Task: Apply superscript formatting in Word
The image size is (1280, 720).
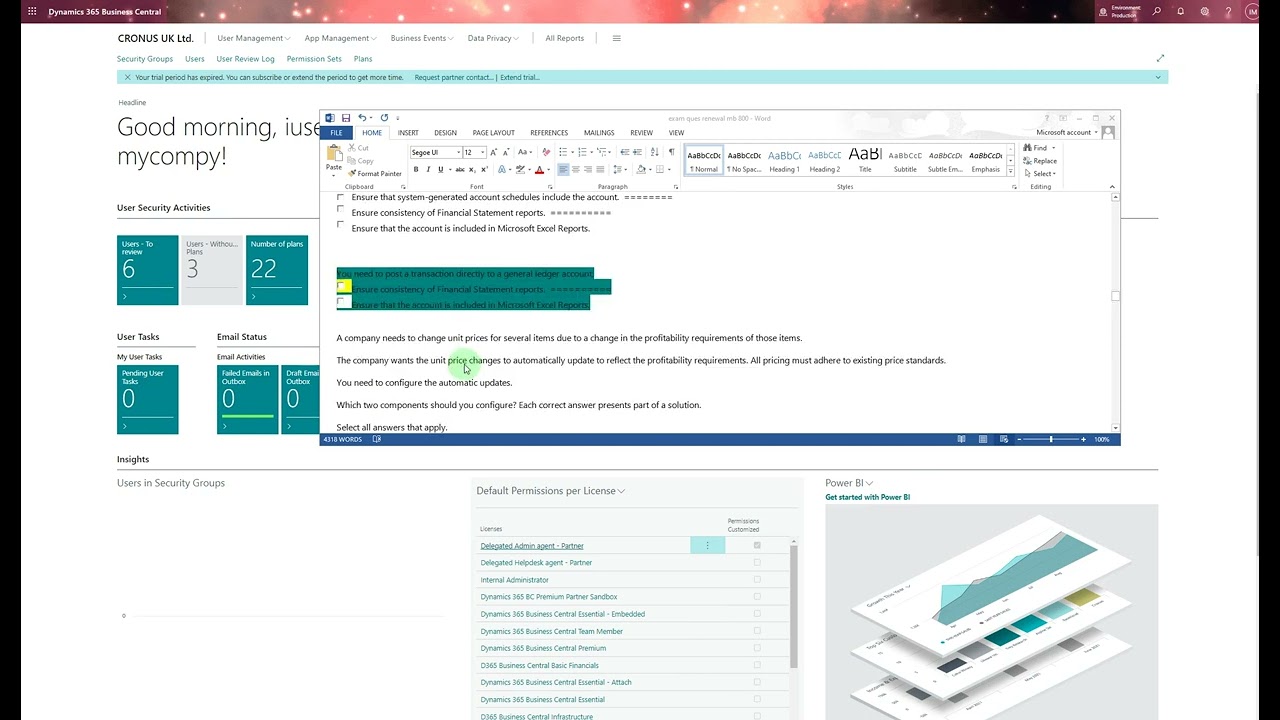Action: pyautogui.click(x=485, y=170)
